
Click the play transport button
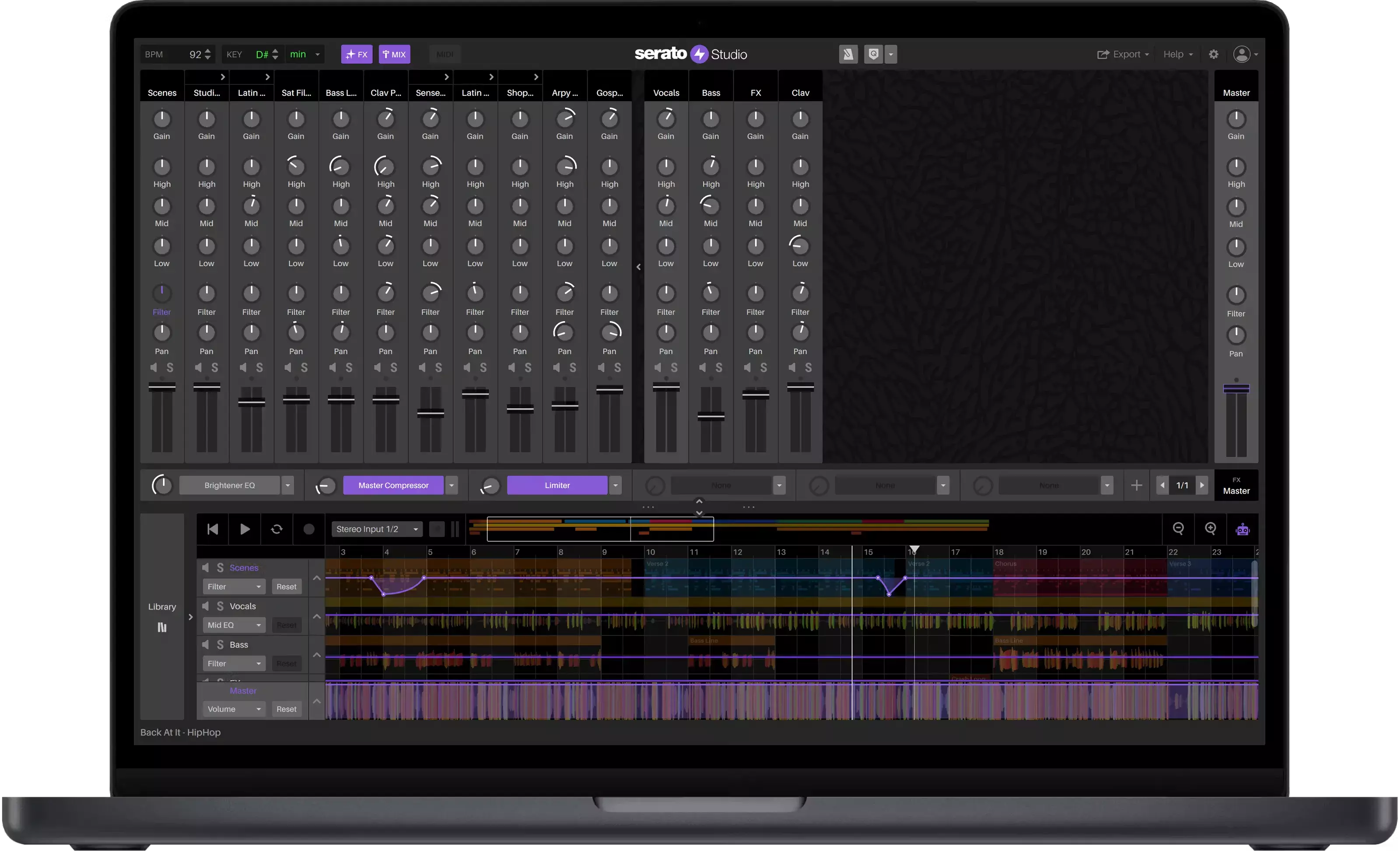tap(245, 529)
